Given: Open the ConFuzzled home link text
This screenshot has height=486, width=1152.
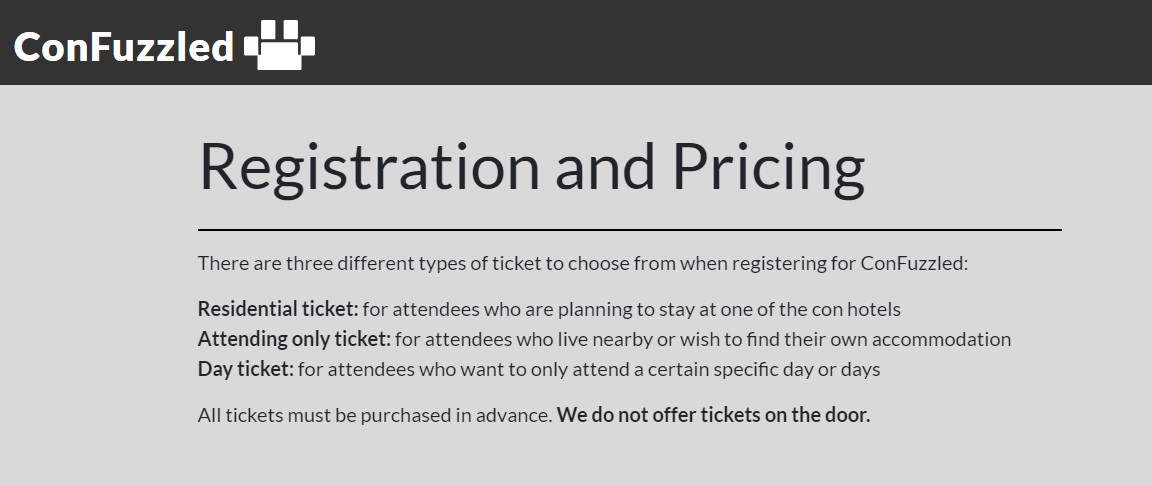Looking at the screenshot, I should tap(123, 46).
